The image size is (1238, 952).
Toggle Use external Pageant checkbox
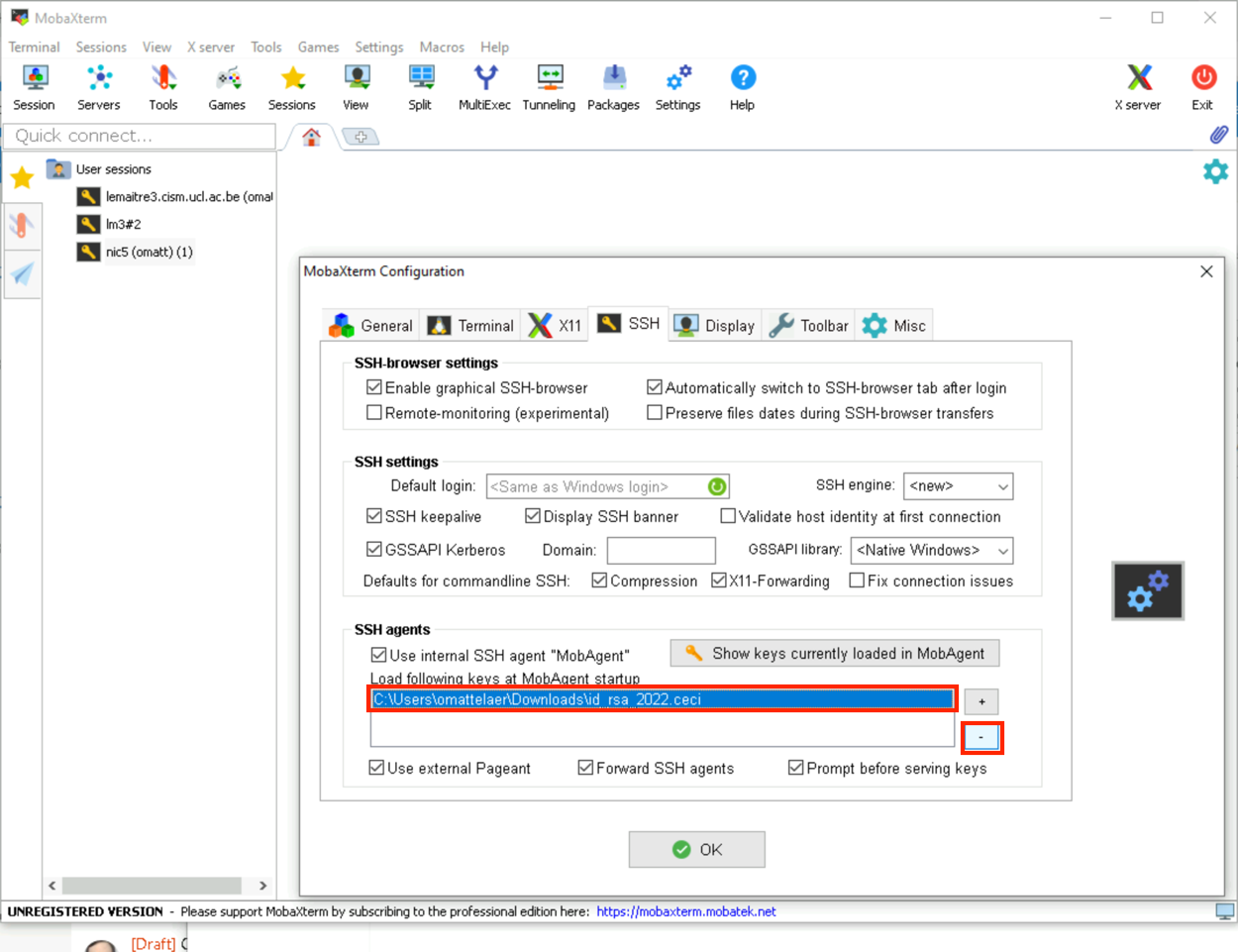click(376, 768)
